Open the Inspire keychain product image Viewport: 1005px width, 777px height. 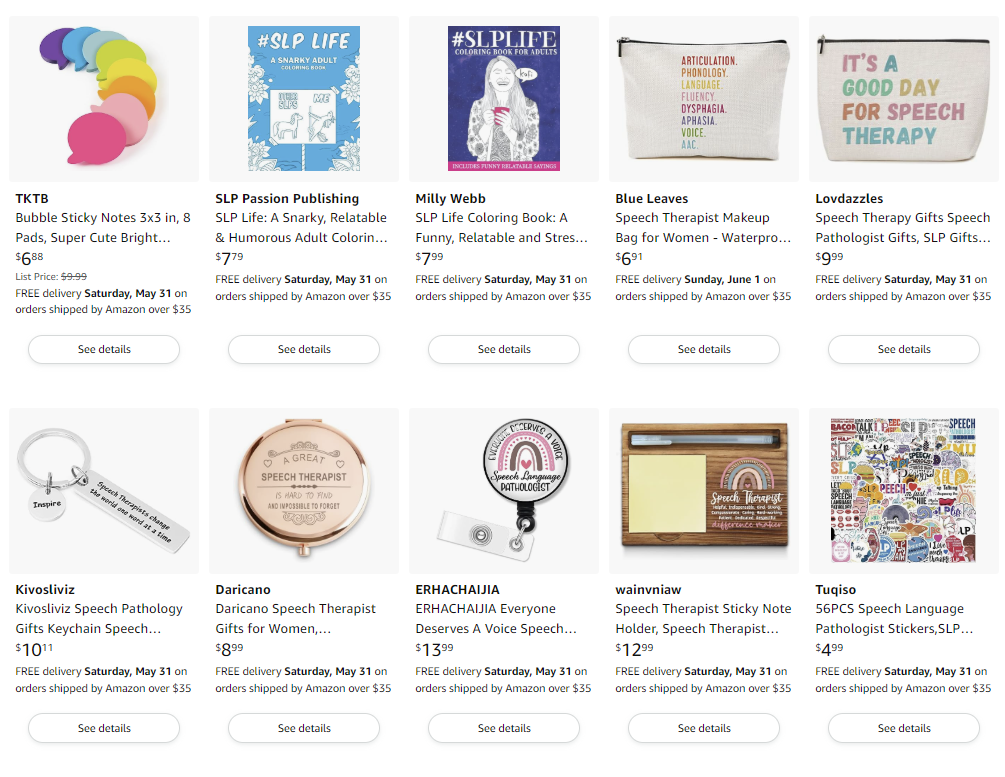pyautogui.click(x=104, y=490)
